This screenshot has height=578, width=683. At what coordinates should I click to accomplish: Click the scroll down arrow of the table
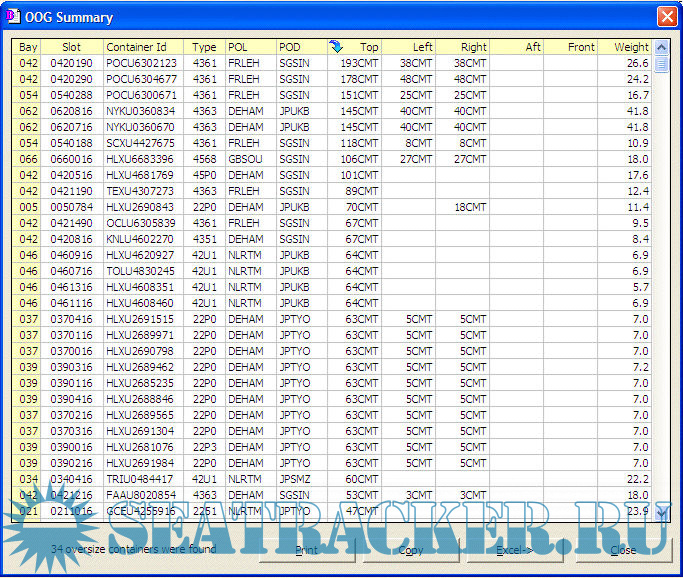[661, 512]
